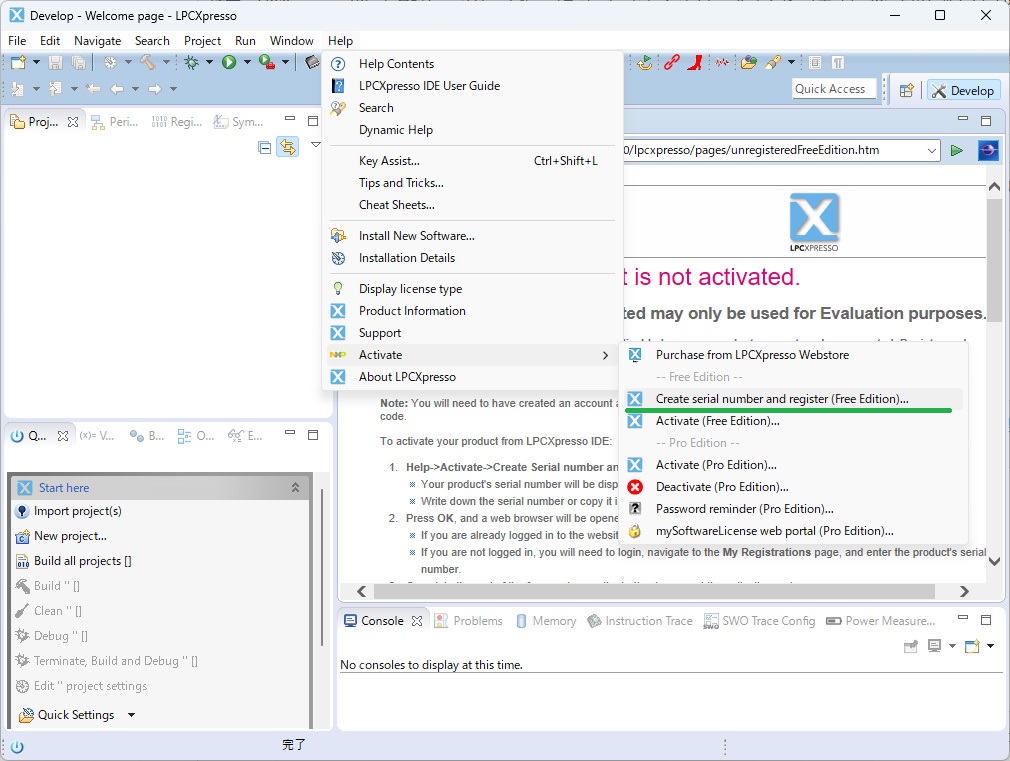This screenshot has width=1010, height=761.
Task: Click the green Run toolbar icon
Action: click(x=229, y=63)
